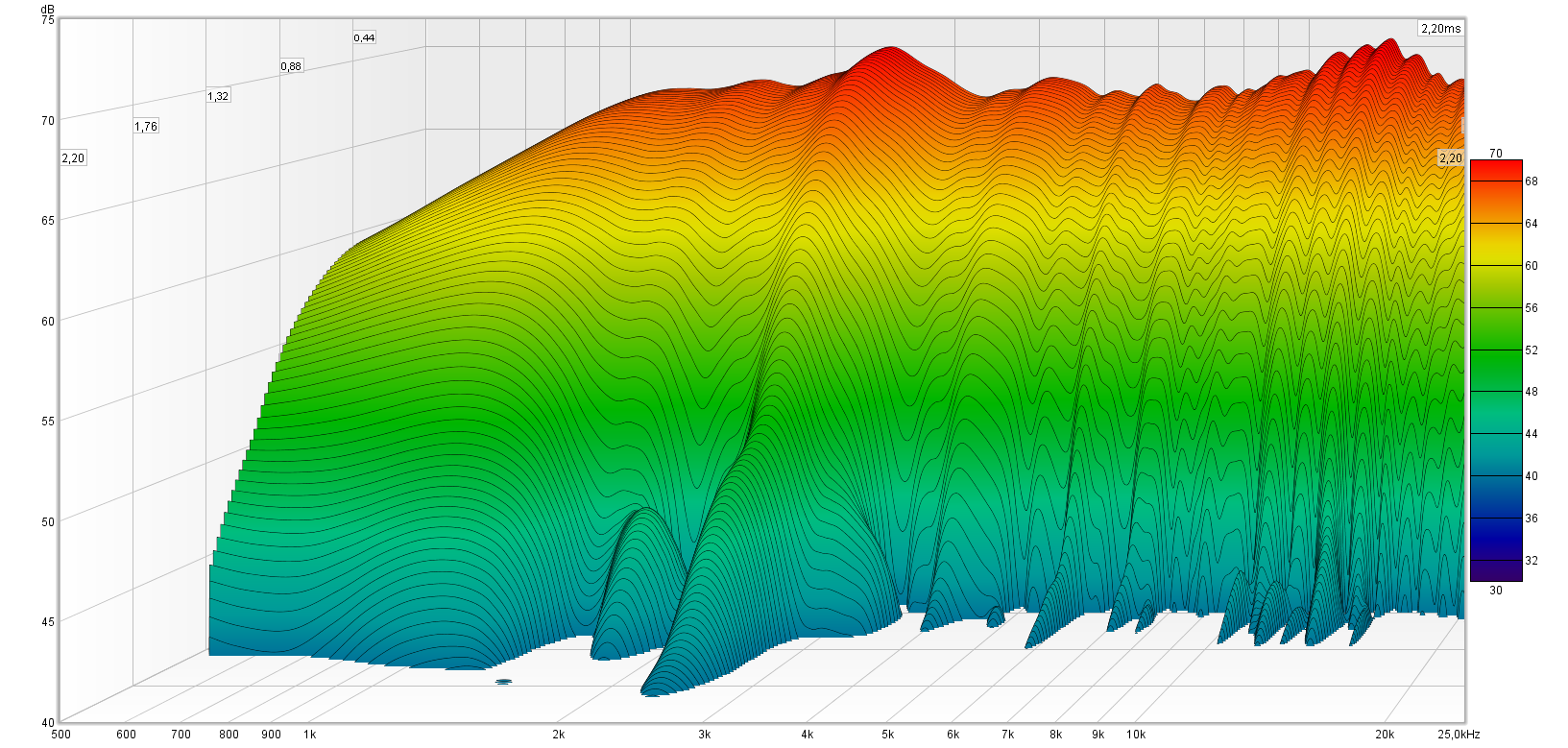Click the 1,76 time axis marker

tap(146, 127)
